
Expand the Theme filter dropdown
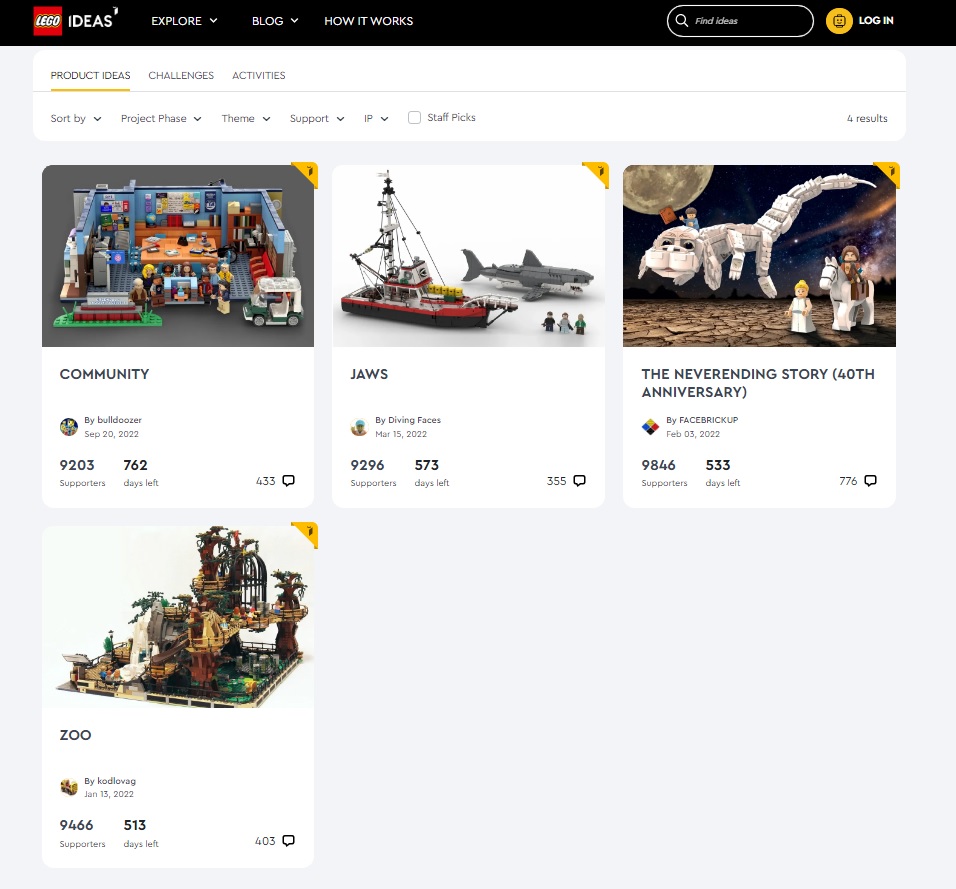coord(246,118)
